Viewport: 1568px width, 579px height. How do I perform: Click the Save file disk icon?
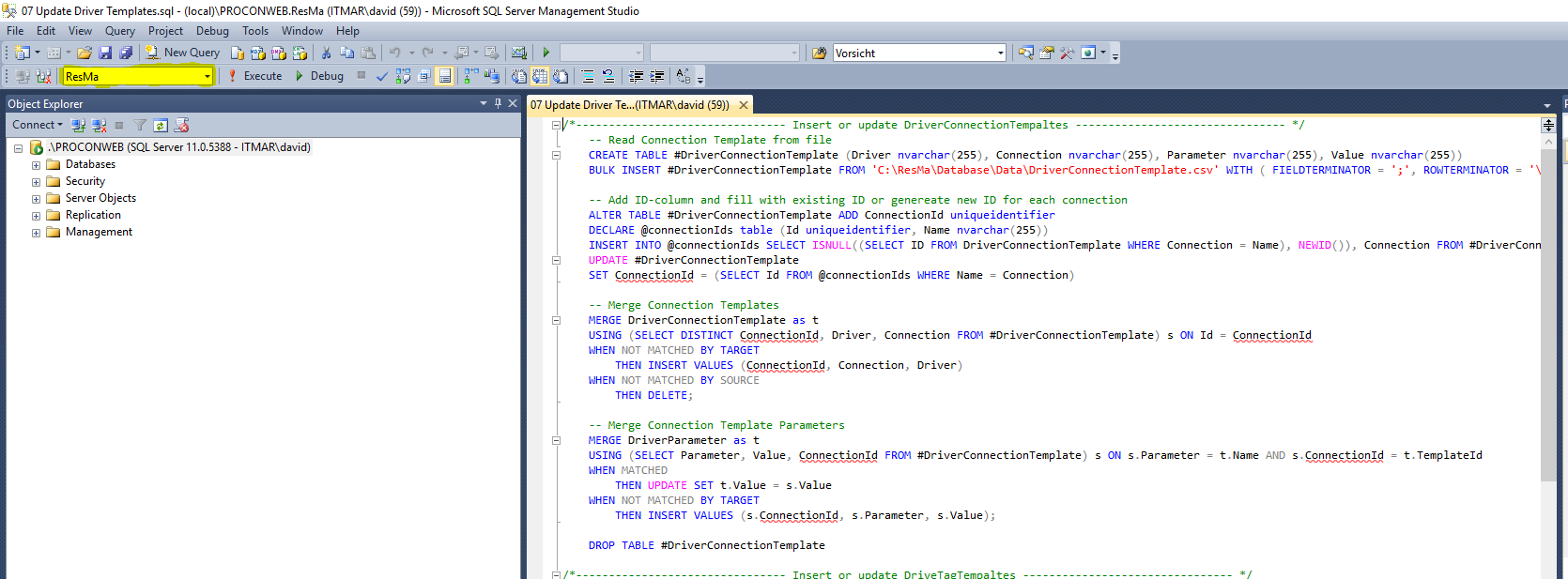(x=105, y=53)
